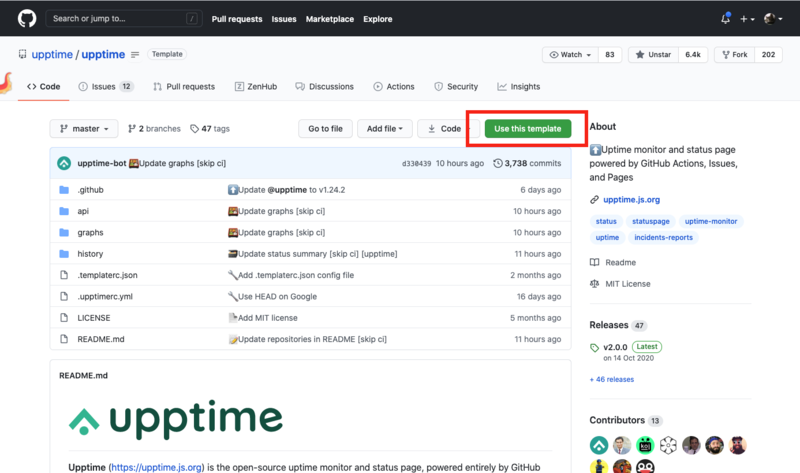Select the uptime topic tag

[x=607, y=238]
